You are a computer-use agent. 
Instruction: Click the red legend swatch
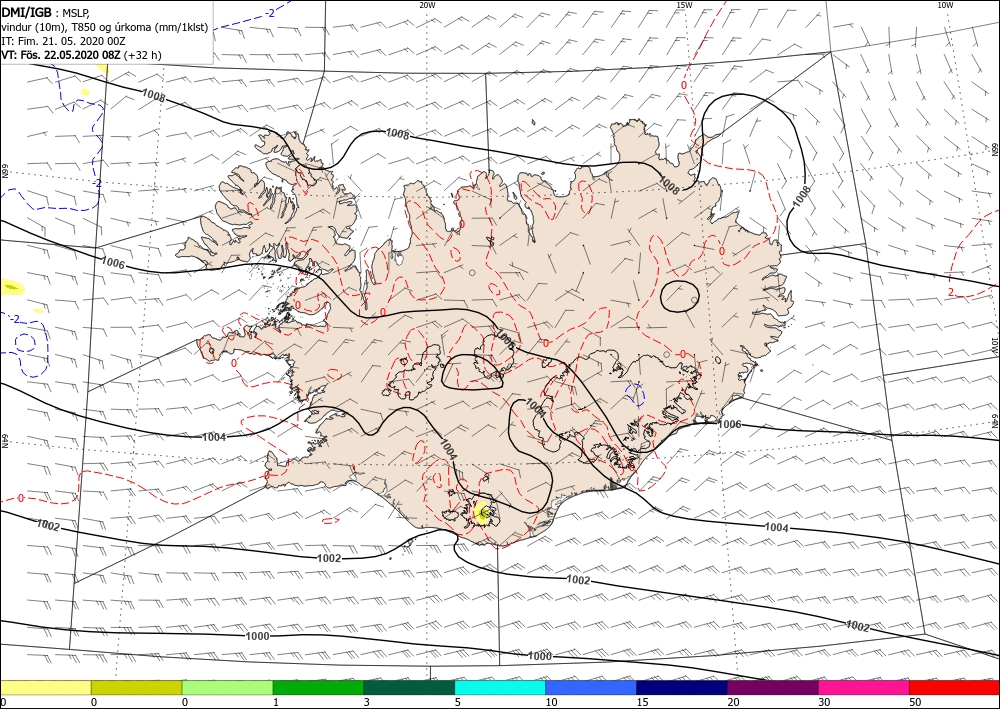pos(954,687)
